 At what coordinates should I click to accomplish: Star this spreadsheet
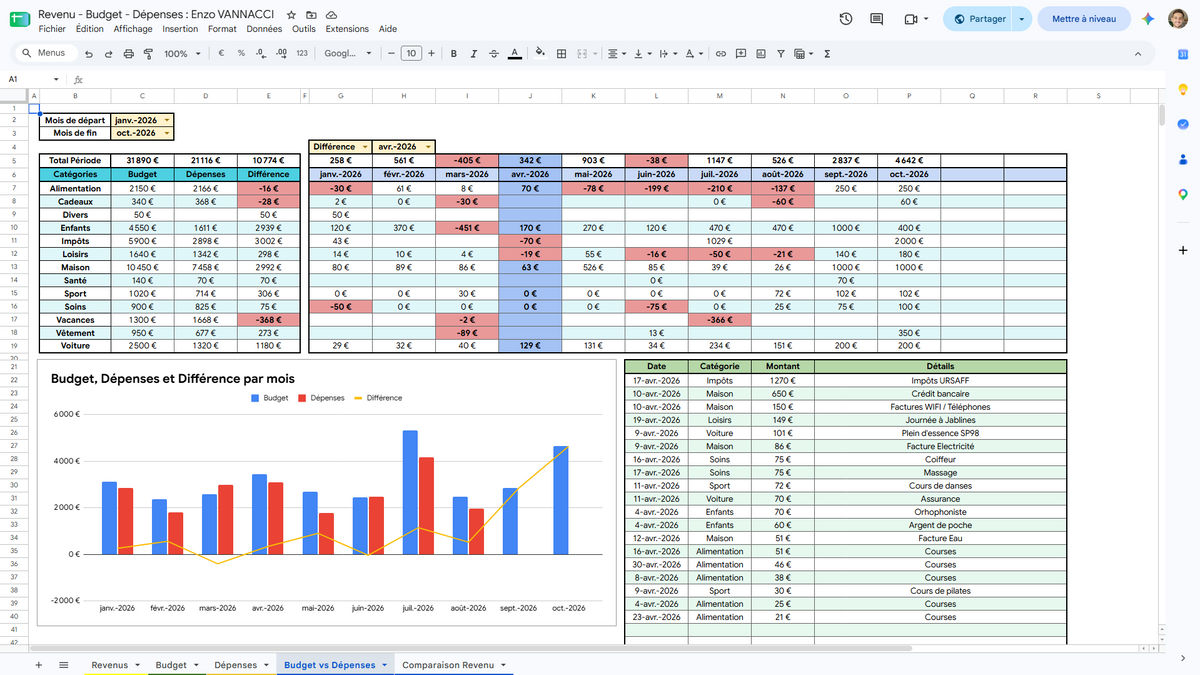coord(291,16)
